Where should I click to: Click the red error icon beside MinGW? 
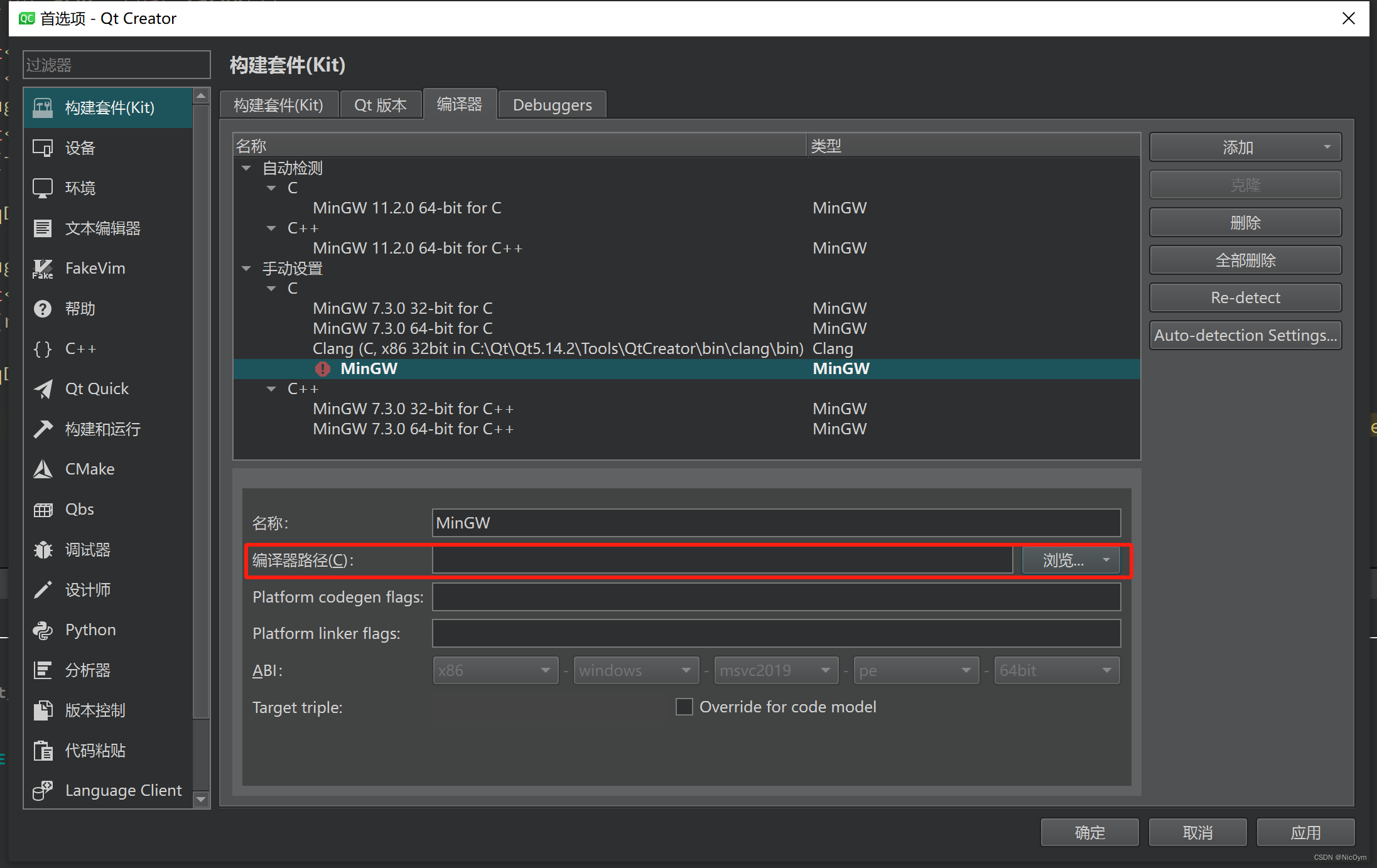[x=323, y=369]
